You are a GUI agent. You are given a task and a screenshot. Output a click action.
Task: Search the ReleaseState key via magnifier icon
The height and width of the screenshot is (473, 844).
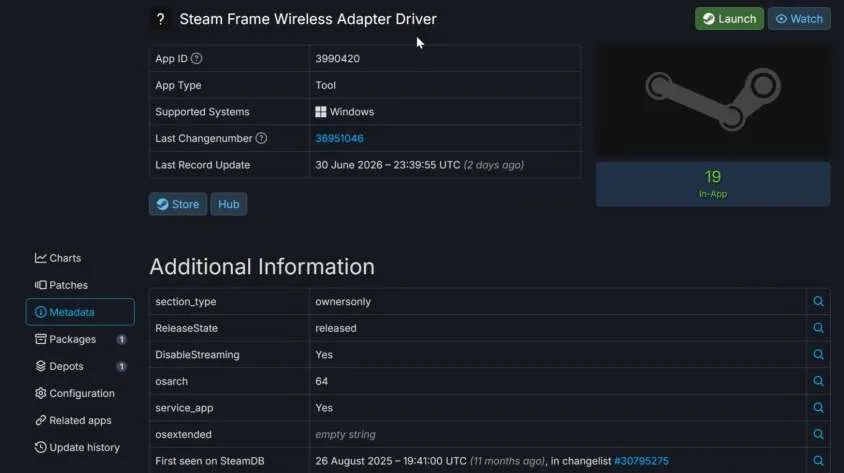click(818, 328)
